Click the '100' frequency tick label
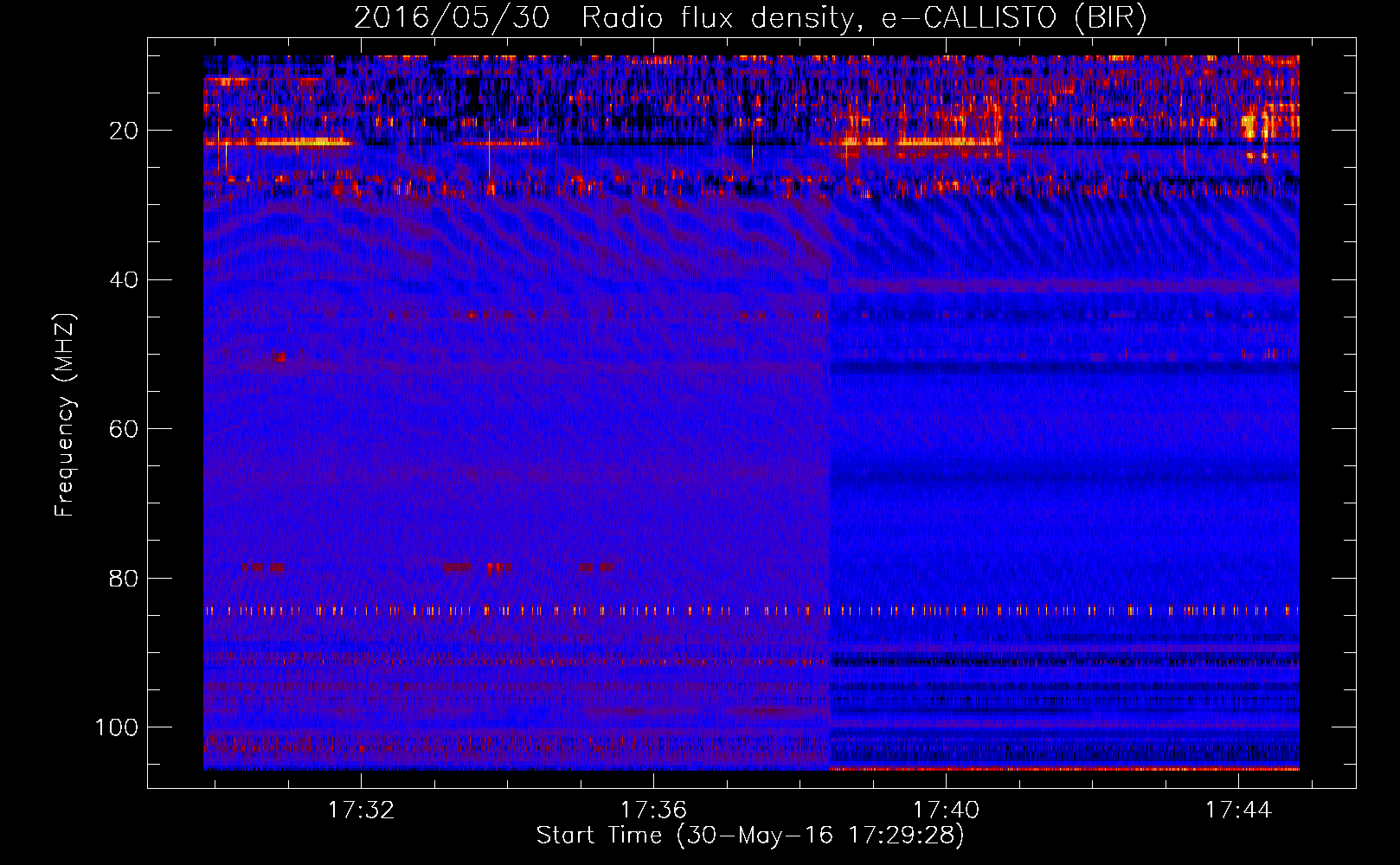This screenshot has height=865, width=1400. point(117,727)
